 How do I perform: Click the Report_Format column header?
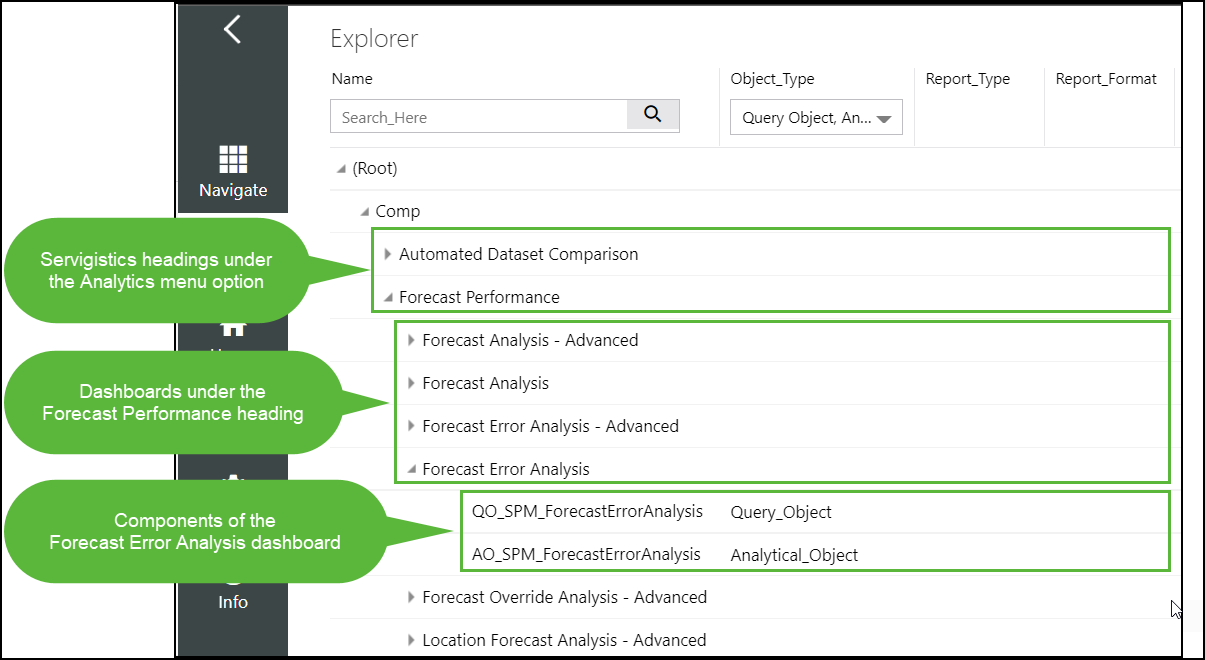click(x=1106, y=79)
